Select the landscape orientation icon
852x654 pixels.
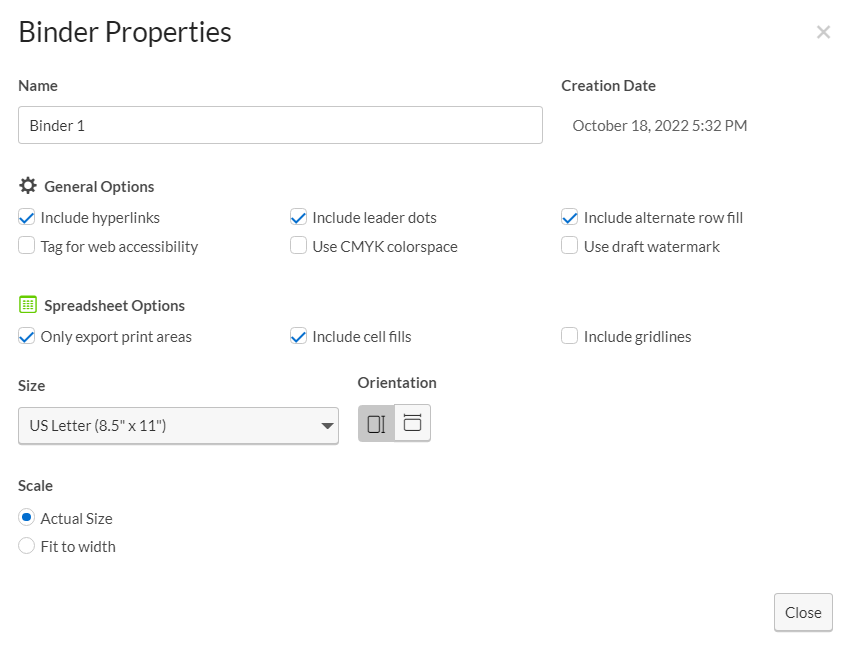[x=412, y=422]
